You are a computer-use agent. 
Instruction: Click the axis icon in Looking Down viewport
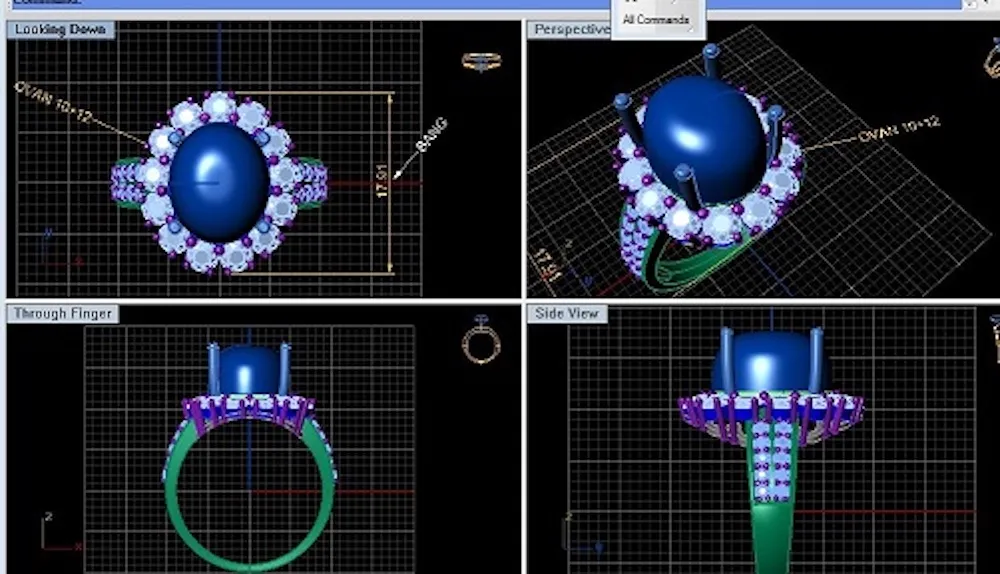point(55,250)
